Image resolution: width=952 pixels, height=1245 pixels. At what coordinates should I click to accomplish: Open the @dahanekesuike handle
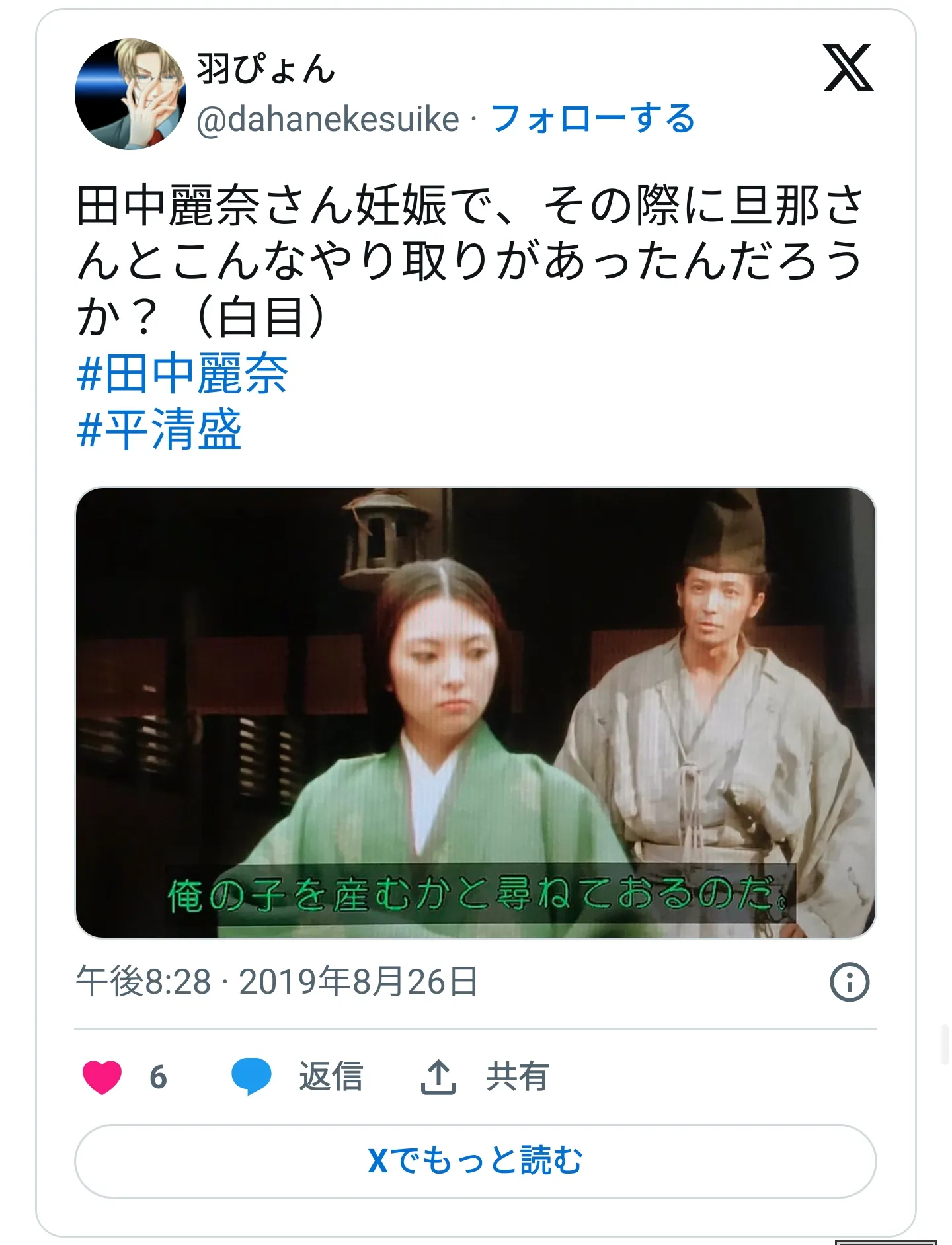(x=328, y=119)
